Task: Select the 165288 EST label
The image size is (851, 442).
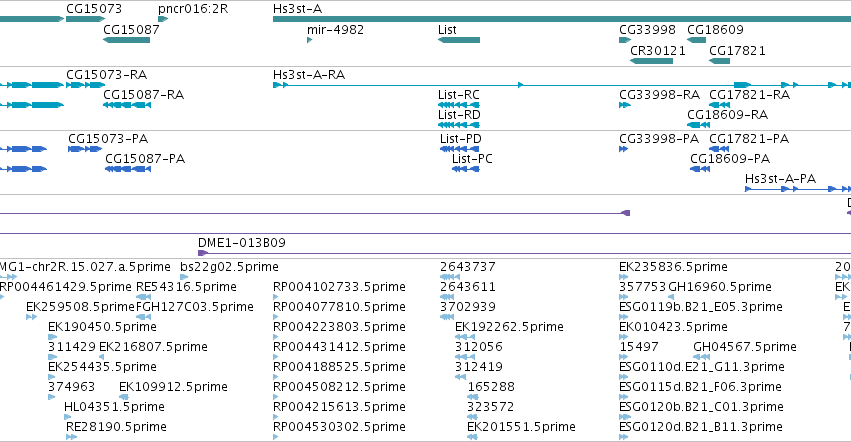Action: (x=491, y=387)
